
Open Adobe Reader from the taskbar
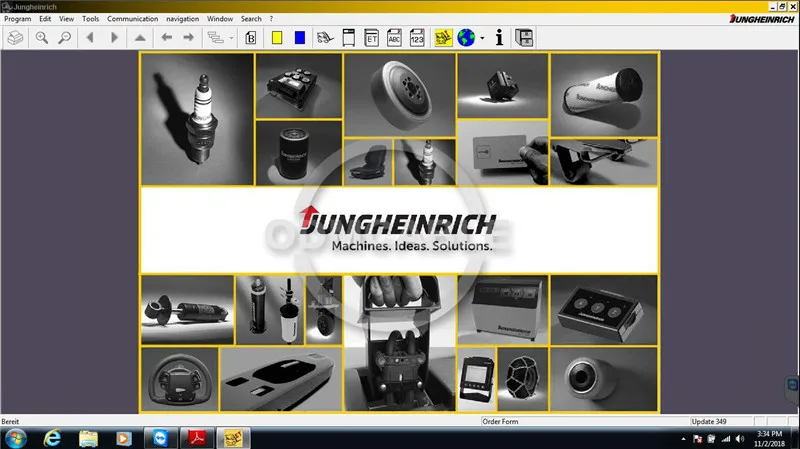click(197, 438)
